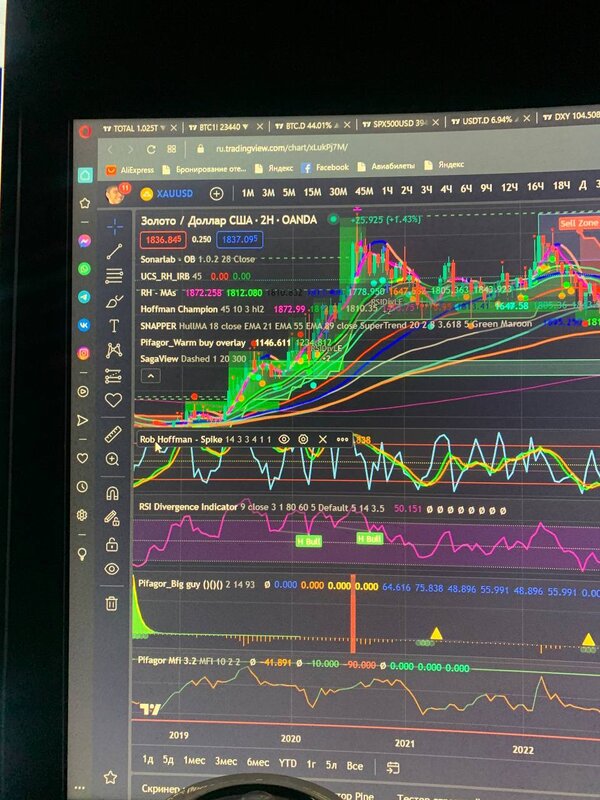Click the tradingview.com address bar
Image resolution: width=600 pixels, height=800 pixels.
click(282, 148)
